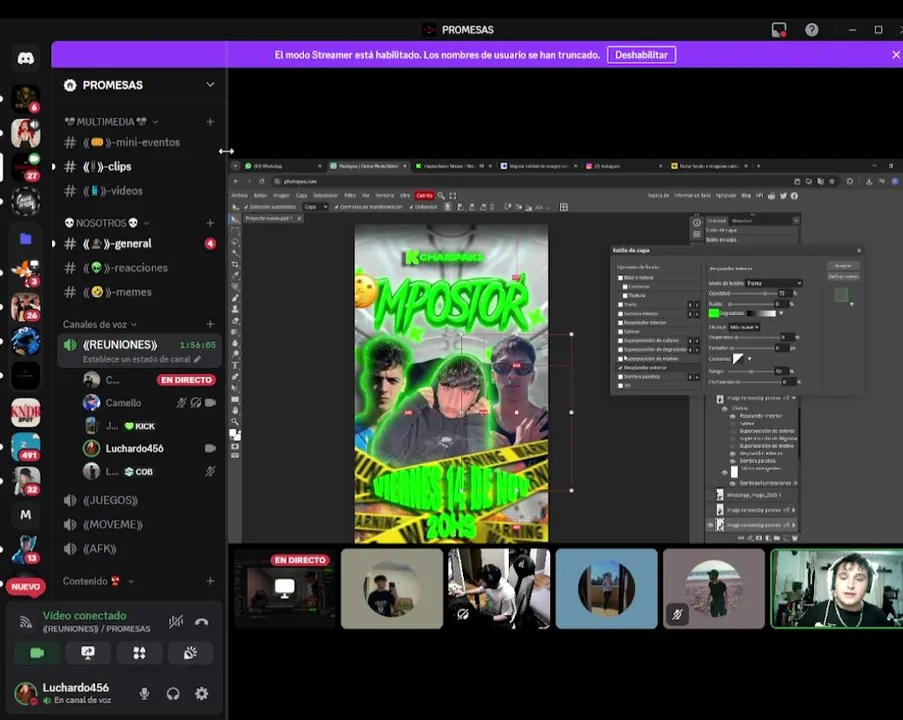Open the help question mark icon
Viewport: 903px width, 720px height.
(811, 30)
